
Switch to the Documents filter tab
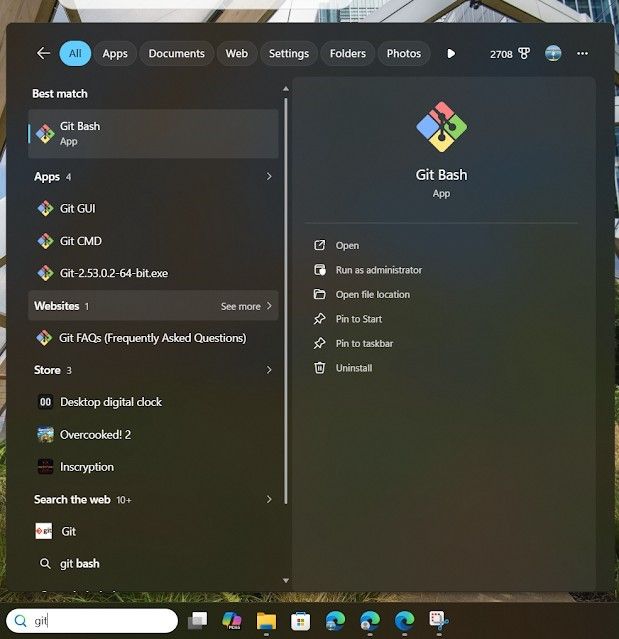pyautogui.click(x=176, y=54)
